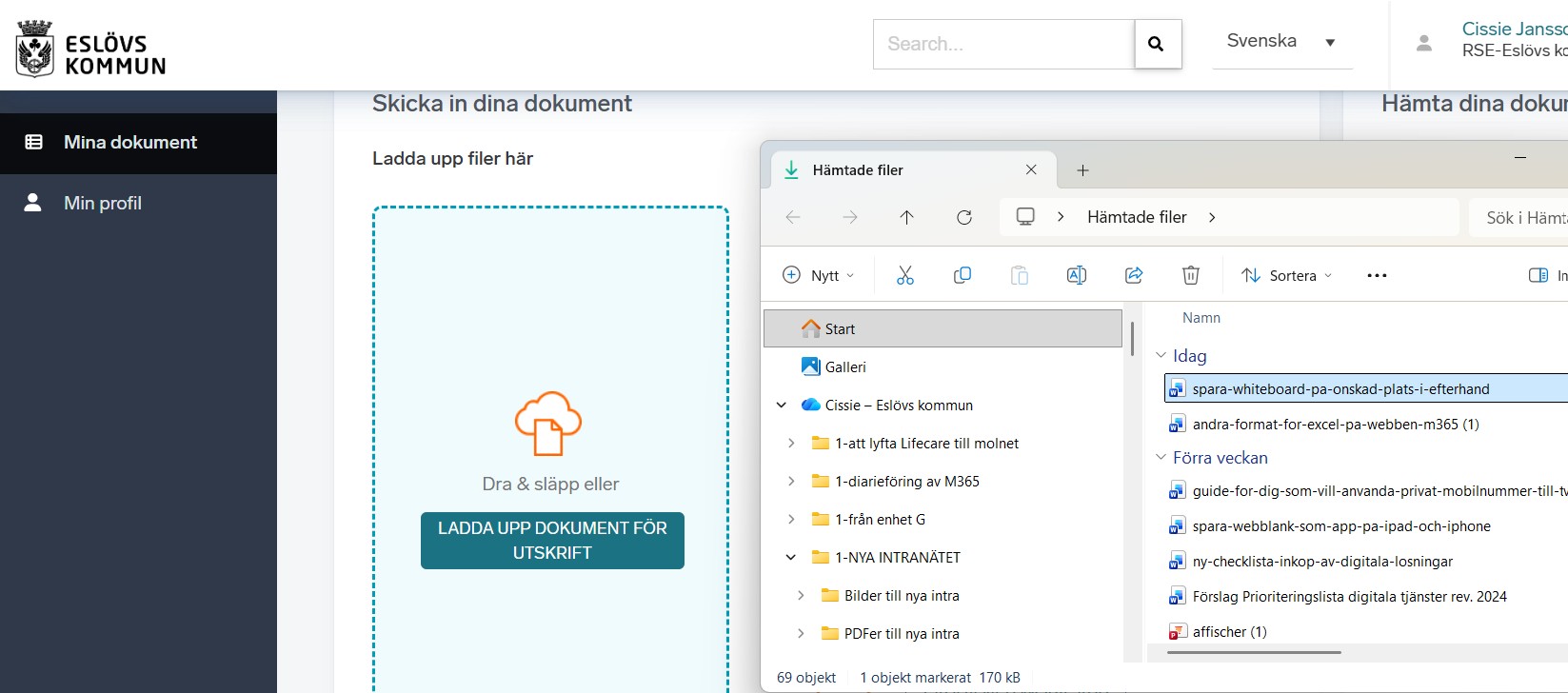Click the Rename icon in Explorer toolbar
Screen dimensions: 1568x693
[x=1076, y=275]
